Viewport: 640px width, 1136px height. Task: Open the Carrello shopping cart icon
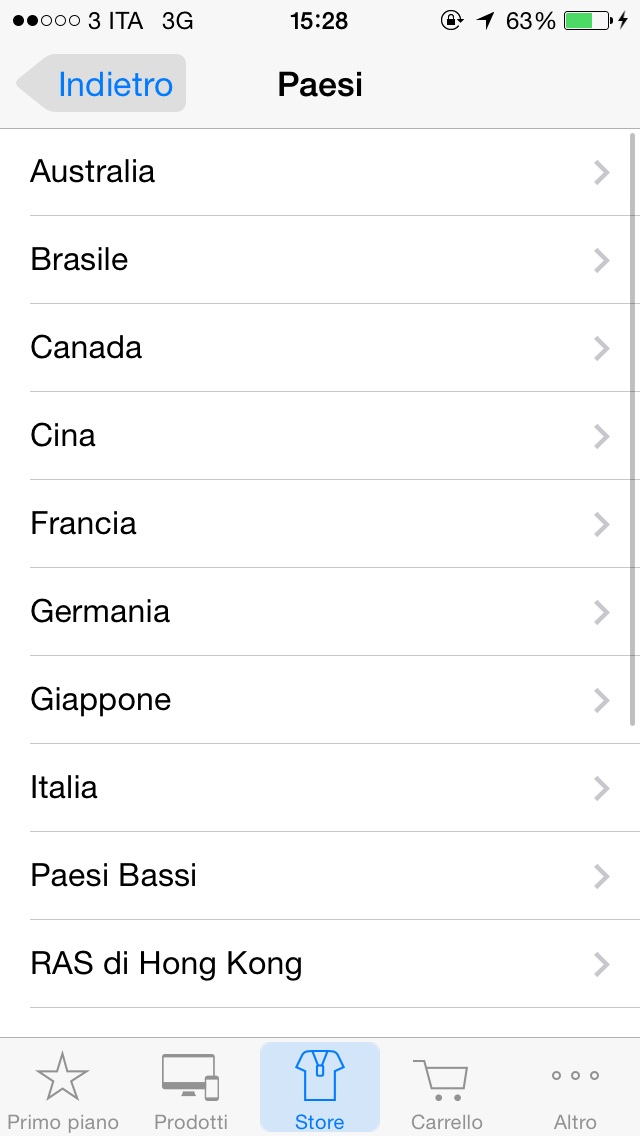pyautogui.click(x=441, y=1079)
